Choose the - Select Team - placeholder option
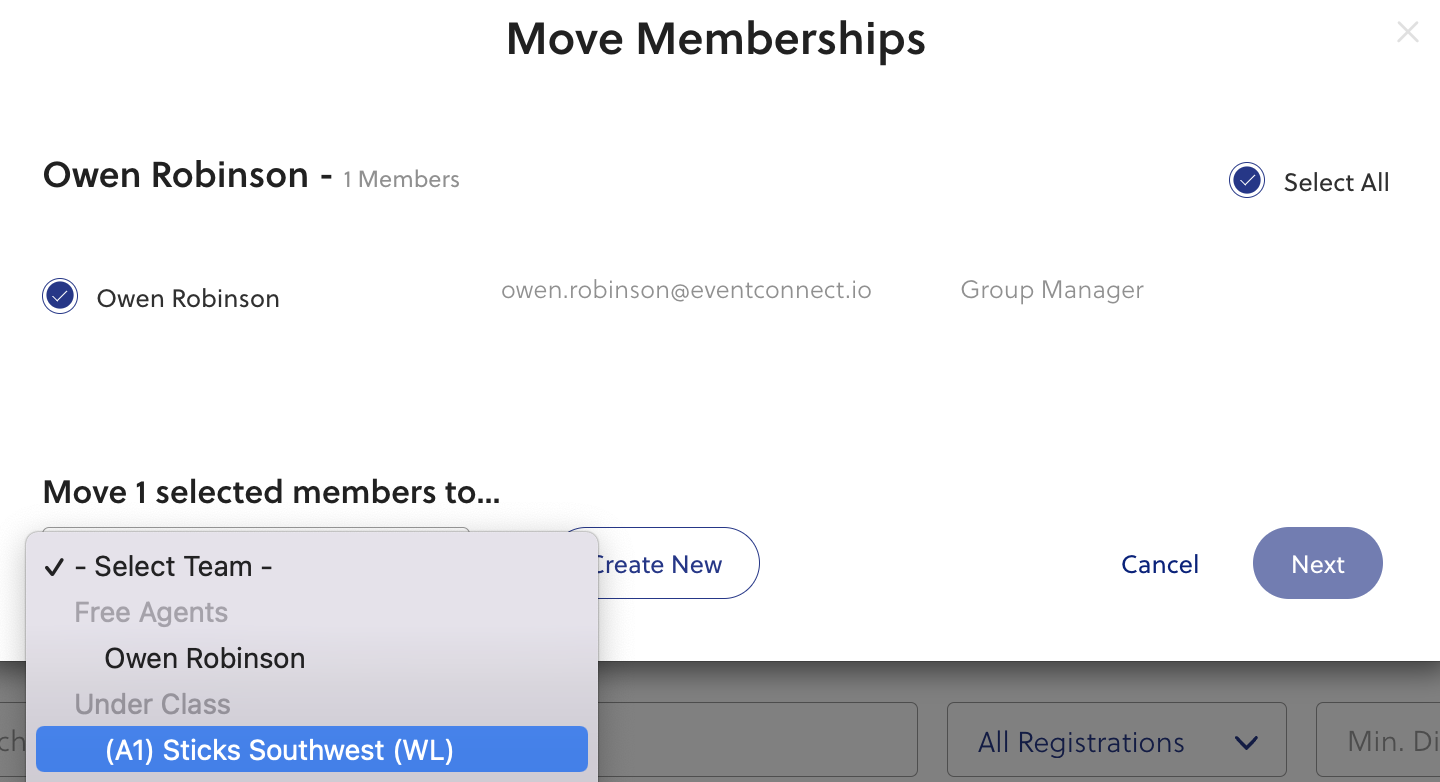This screenshot has width=1440, height=782. [x=173, y=567]
